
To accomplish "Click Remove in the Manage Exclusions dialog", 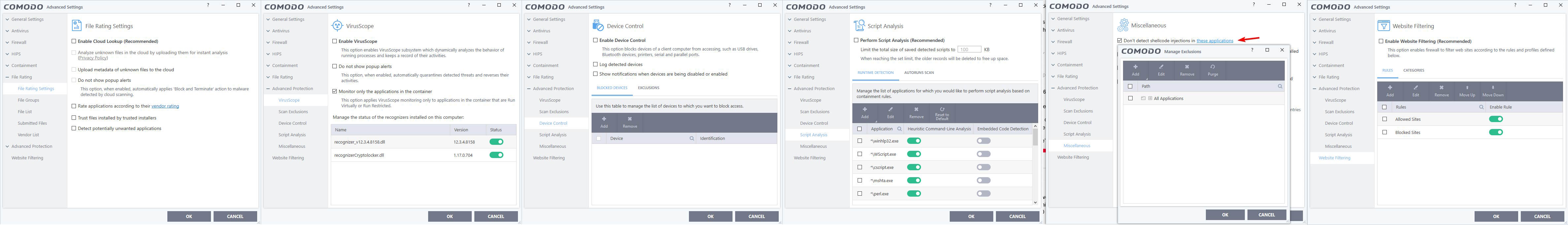I will [x=1187, y=70].
